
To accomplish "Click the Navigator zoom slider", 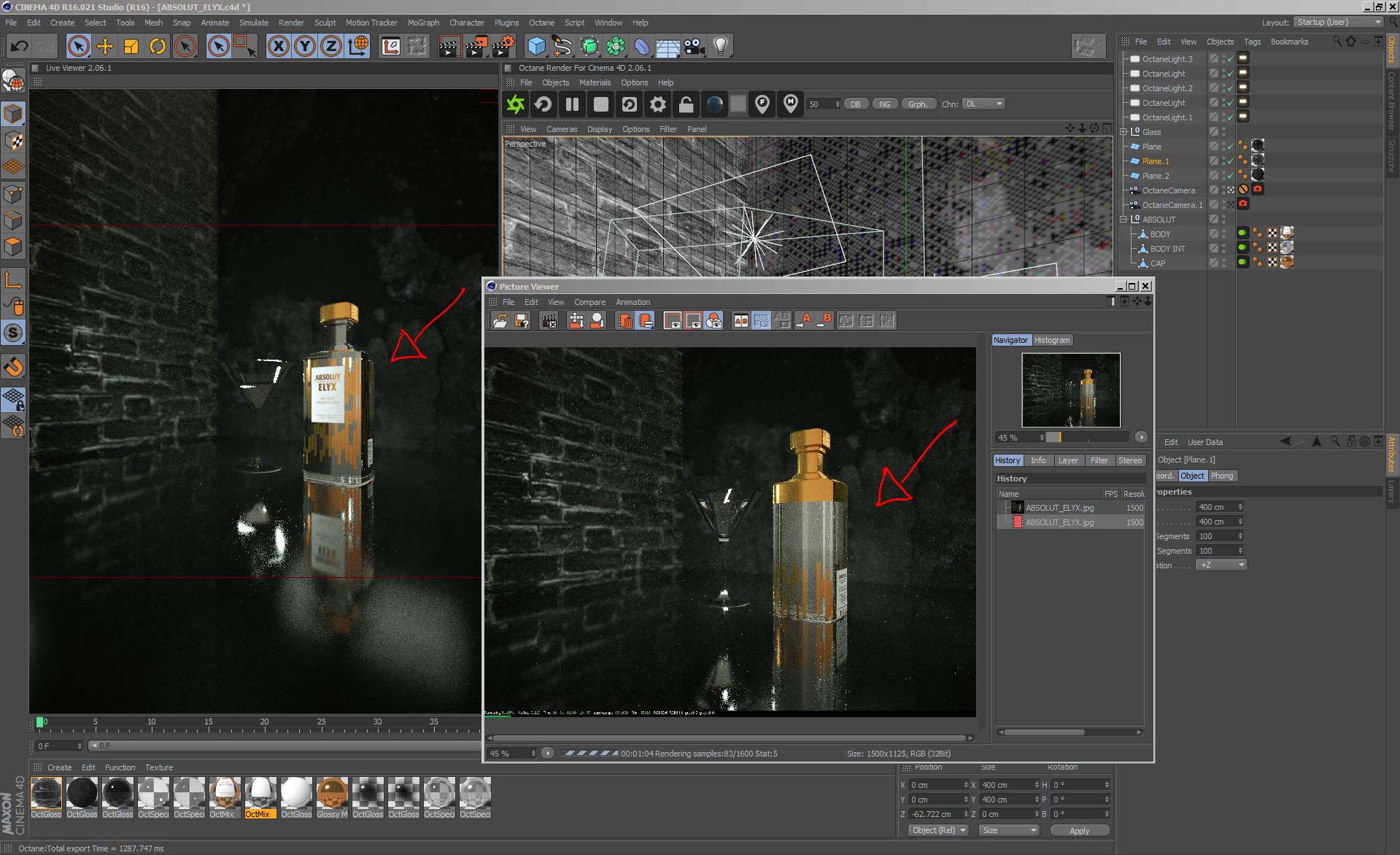I will (x=1088, y=437).
